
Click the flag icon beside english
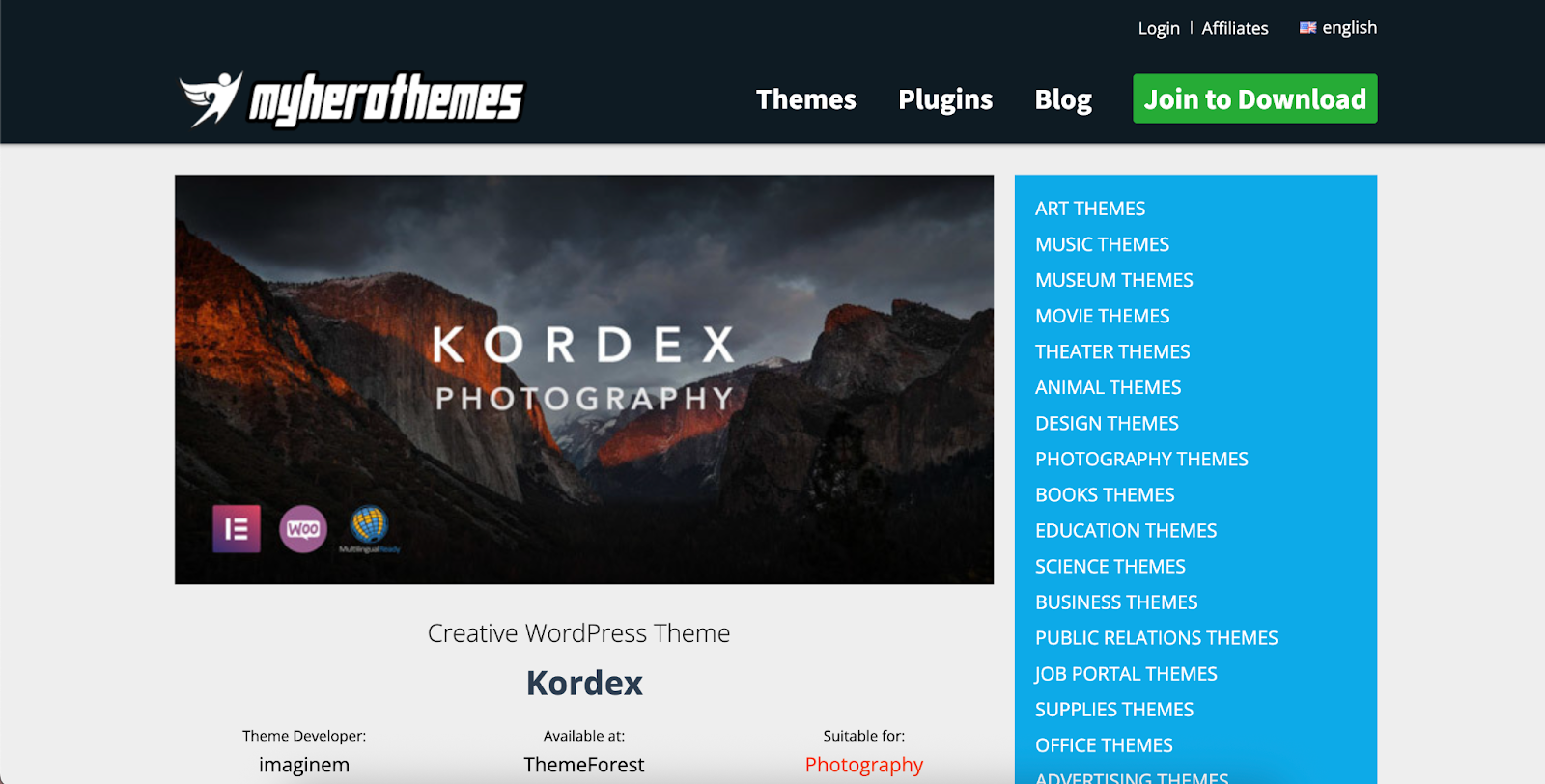(1307, 28)
